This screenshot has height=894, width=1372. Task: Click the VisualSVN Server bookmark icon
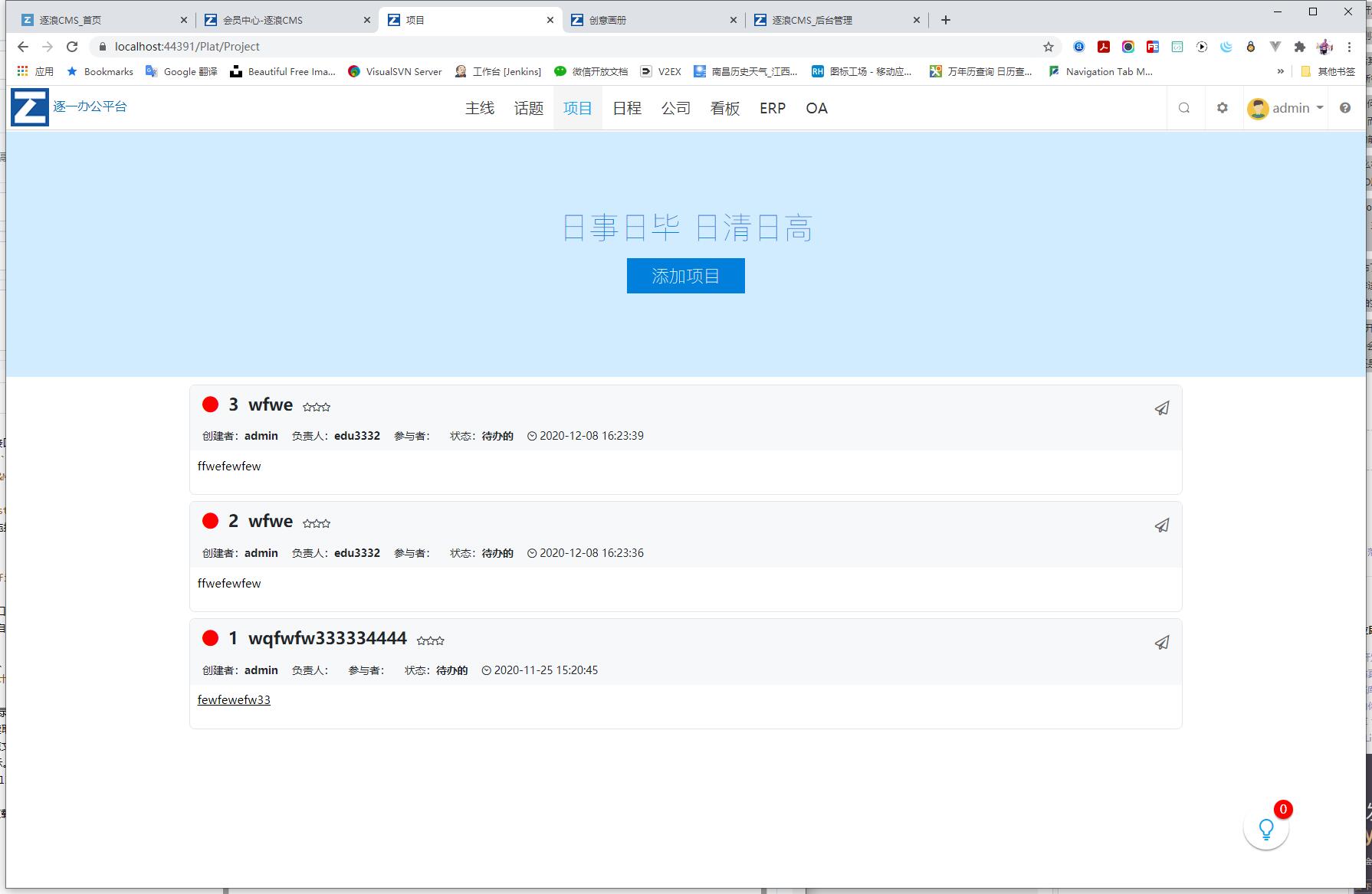(x=355, y=71)
